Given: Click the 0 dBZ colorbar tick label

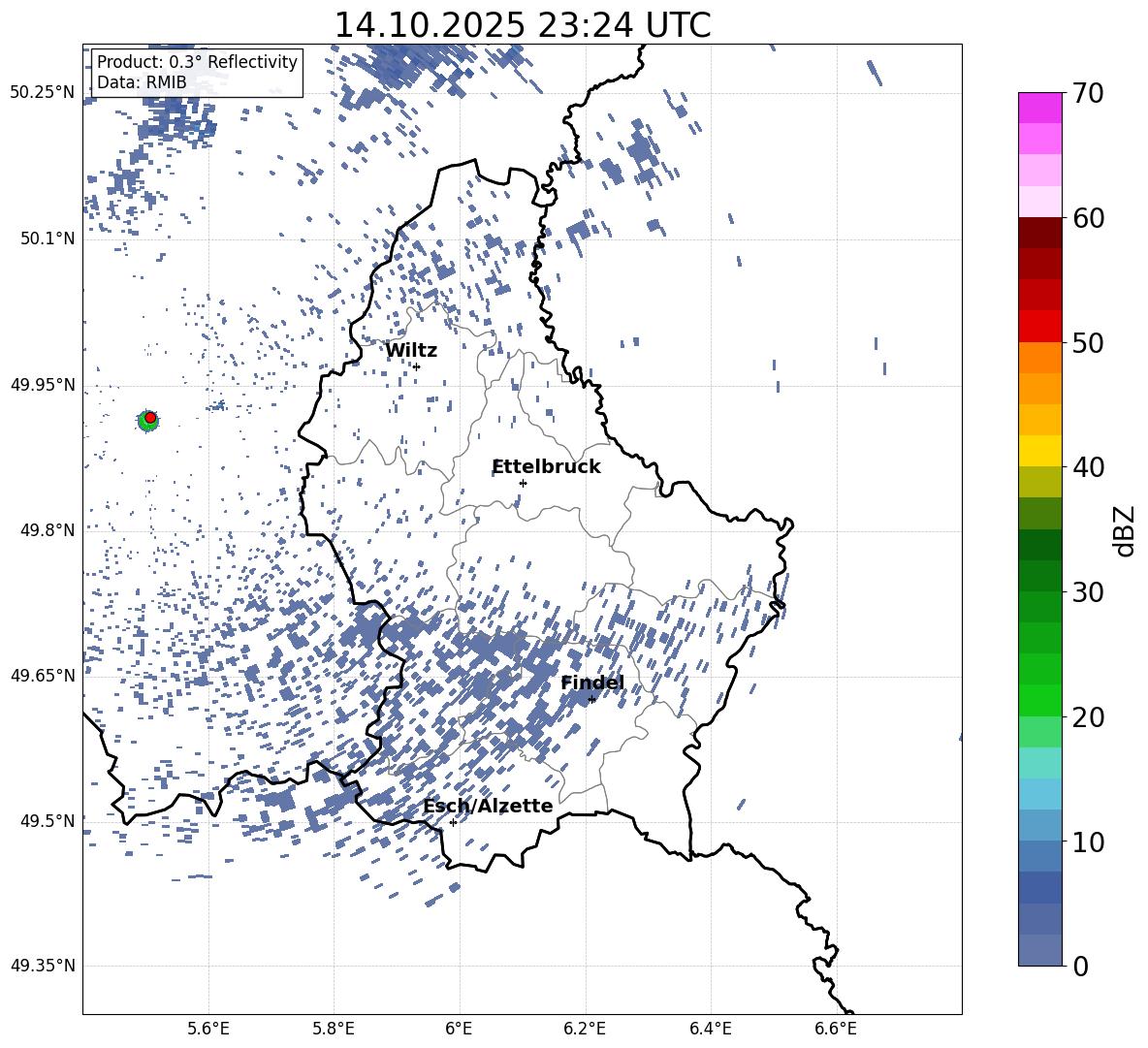Looking at the screenshot, I should coord(1080,966).
